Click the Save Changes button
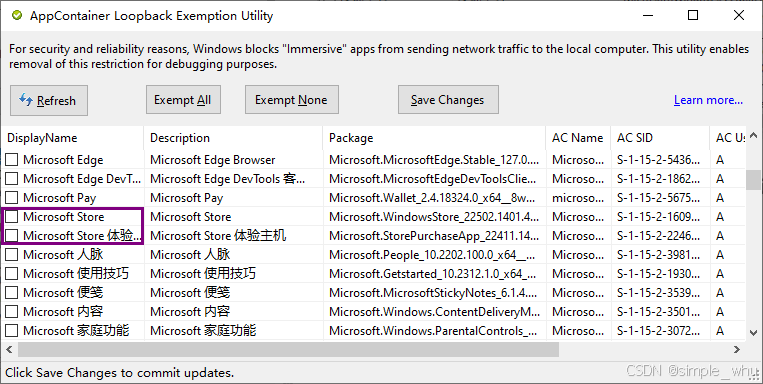Screen dimensions: 763x384 click(448, 100)
